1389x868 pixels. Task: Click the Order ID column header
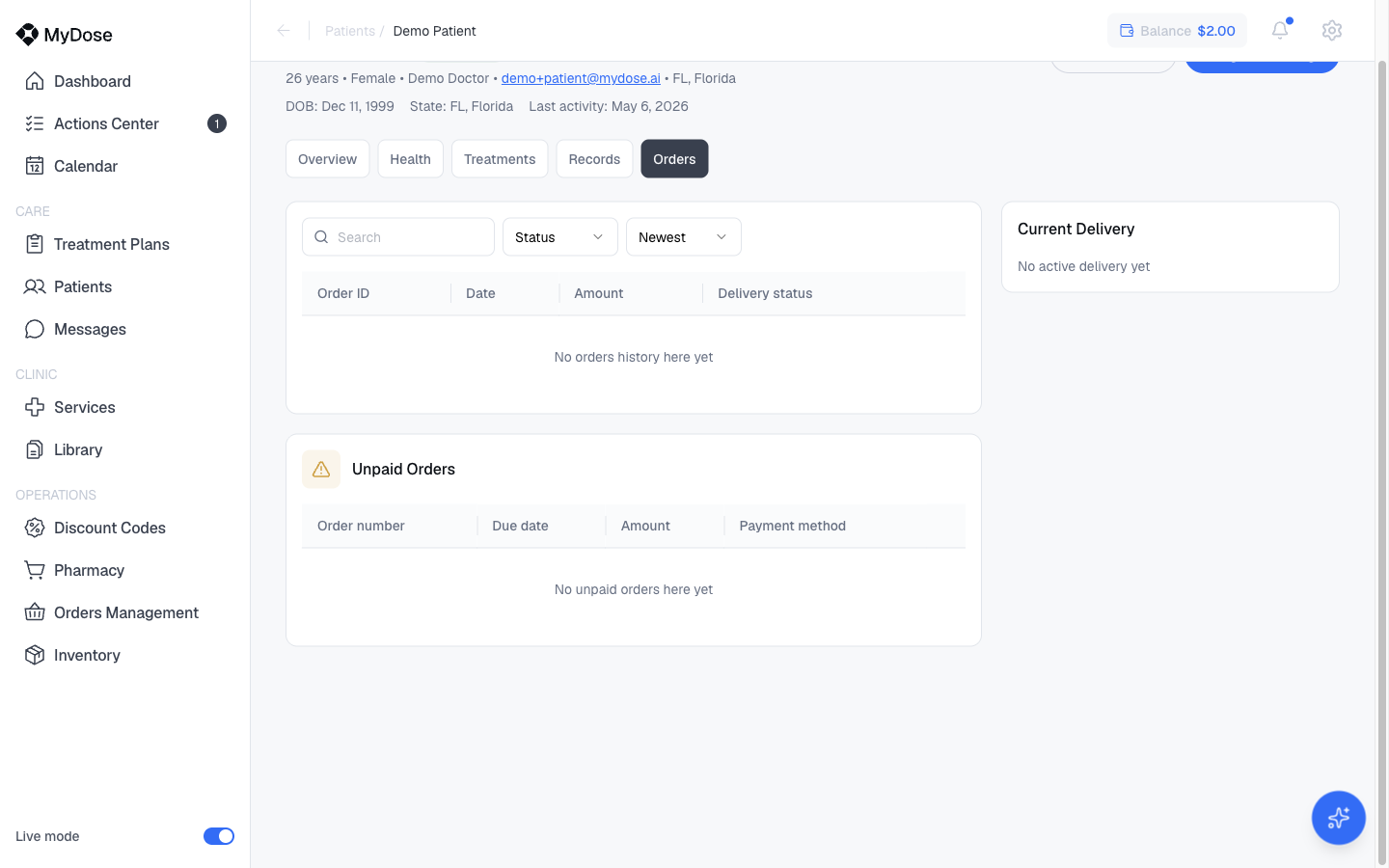[x=343, y=293]
